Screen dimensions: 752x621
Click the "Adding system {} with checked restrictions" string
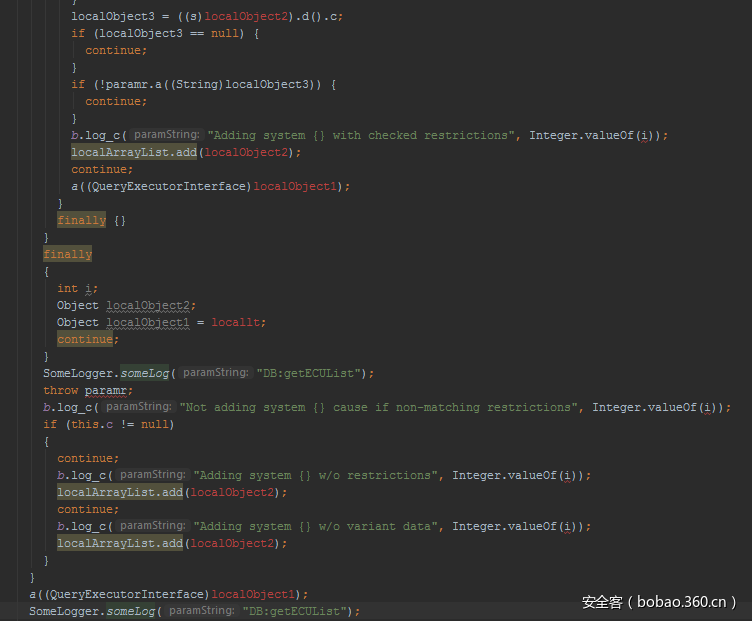tap(358, 135)
